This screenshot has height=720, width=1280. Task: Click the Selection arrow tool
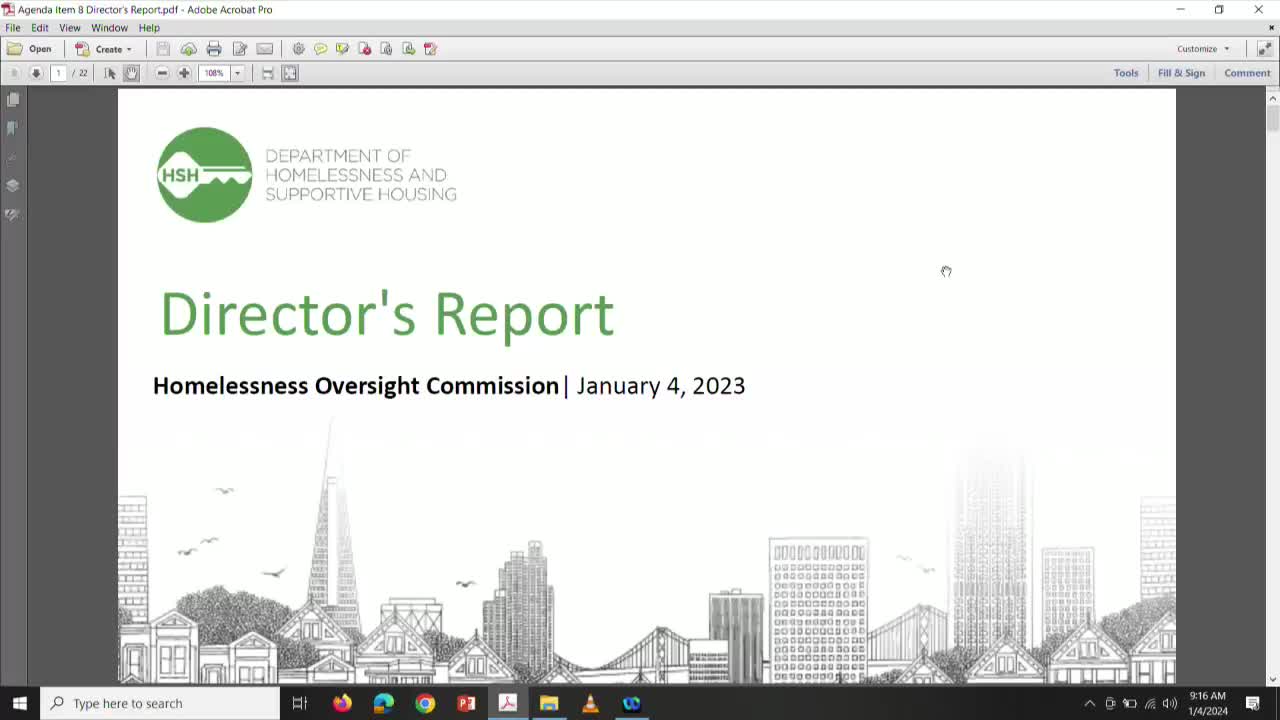tap(110, 73)
